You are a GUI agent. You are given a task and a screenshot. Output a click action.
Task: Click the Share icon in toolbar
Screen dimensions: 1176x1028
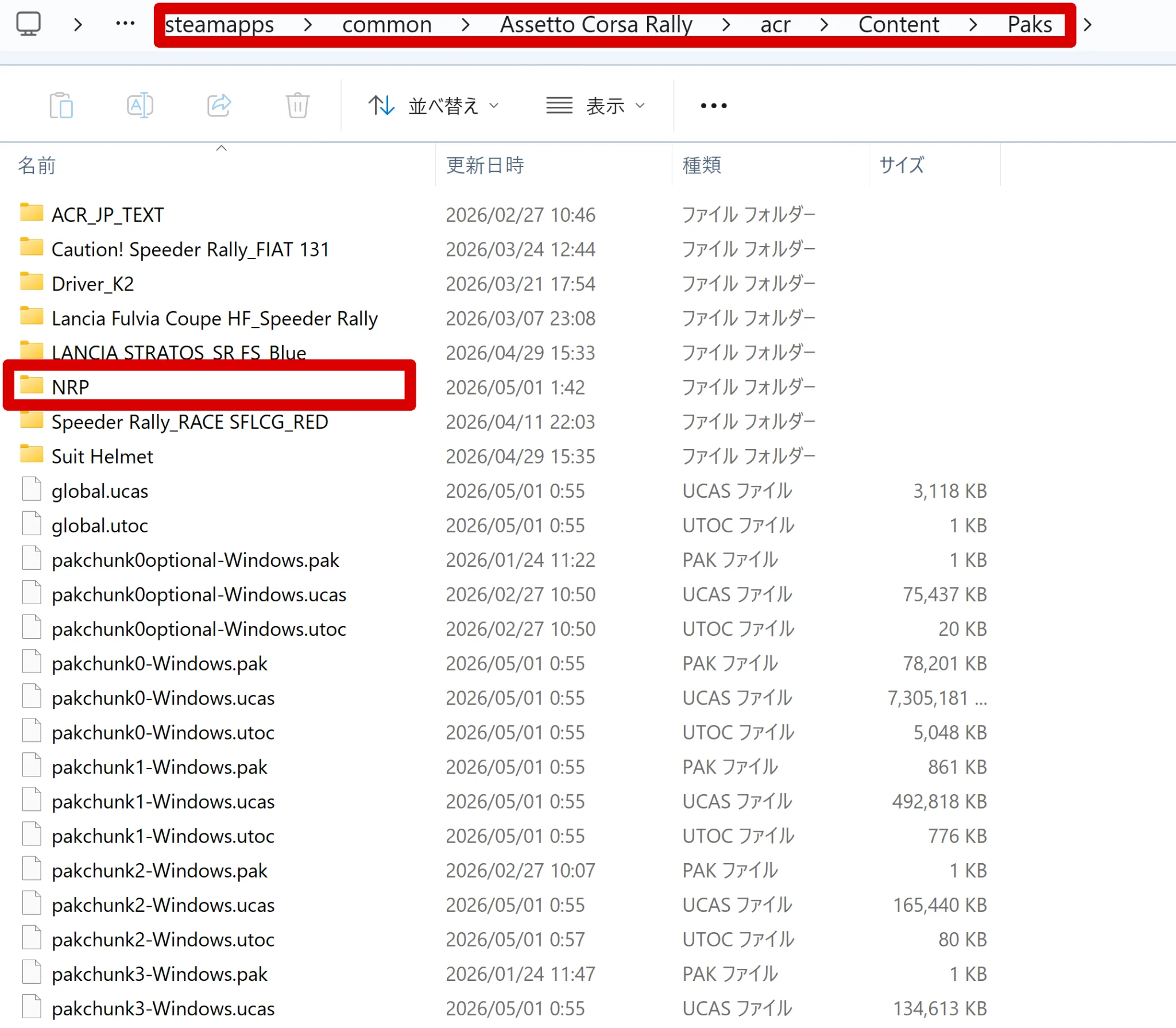219,105
